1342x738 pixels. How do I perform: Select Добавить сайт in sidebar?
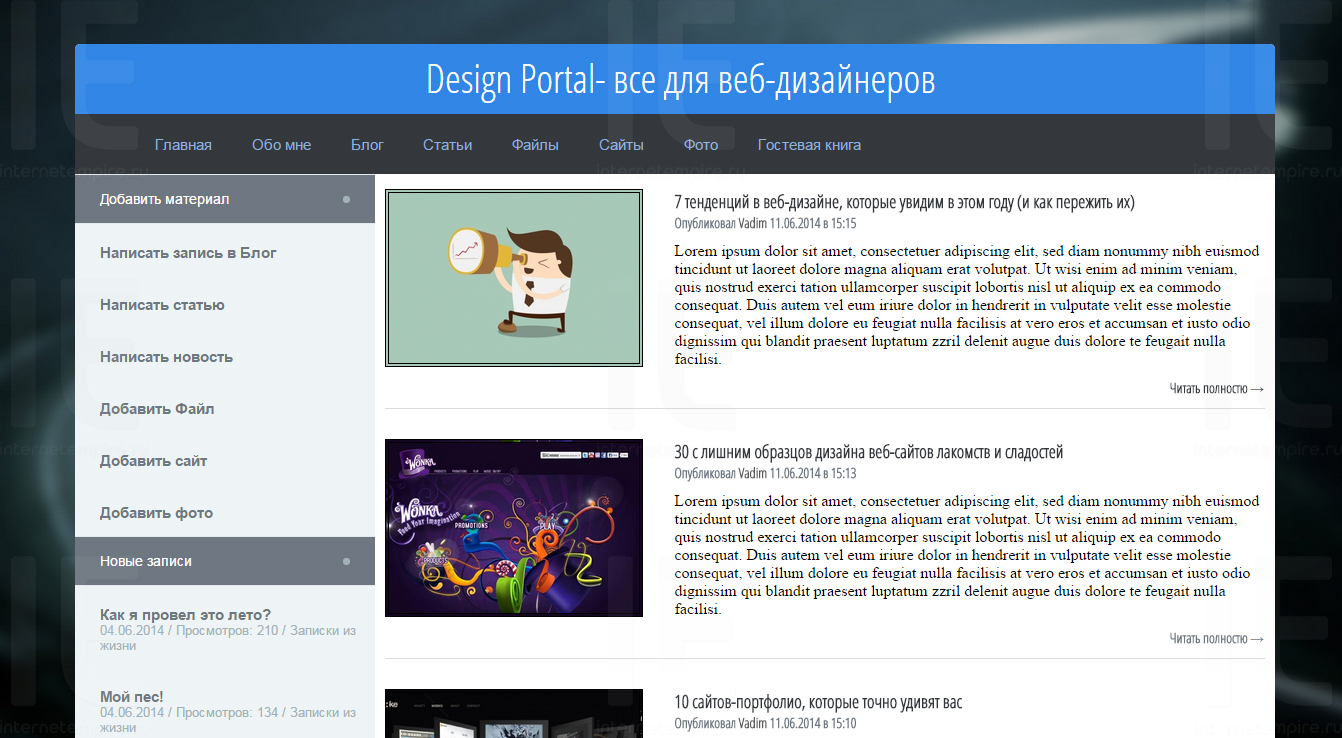click(154, 461)
